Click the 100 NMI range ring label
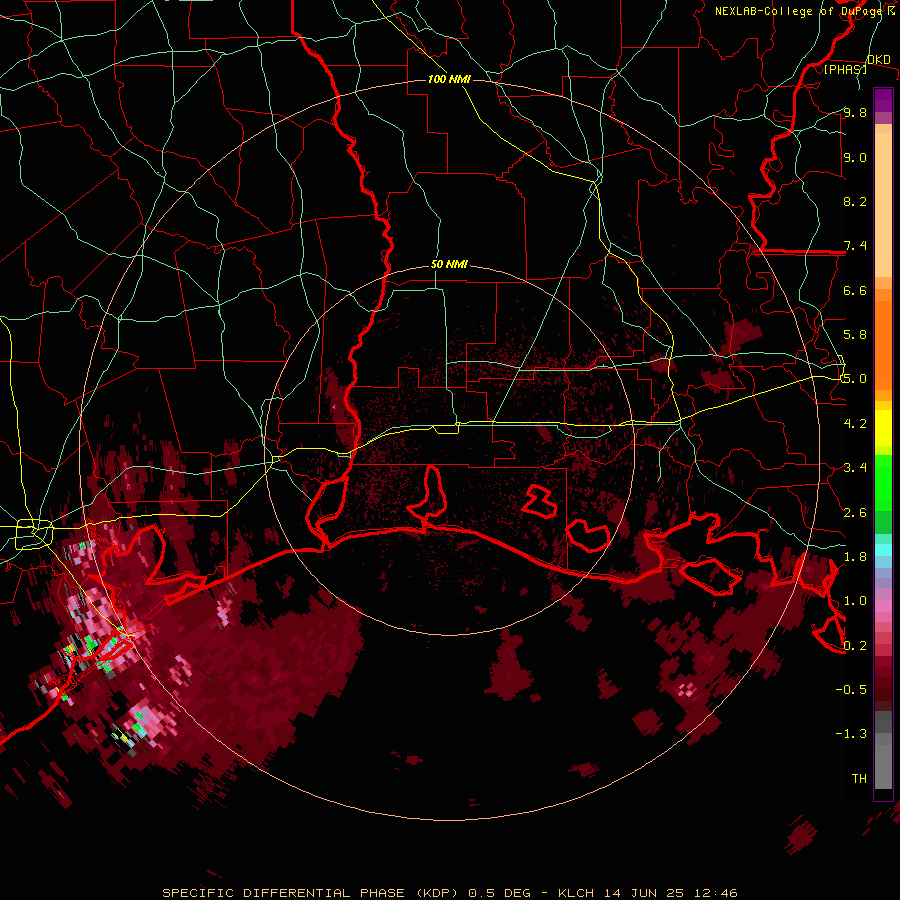 coord(449,79)
